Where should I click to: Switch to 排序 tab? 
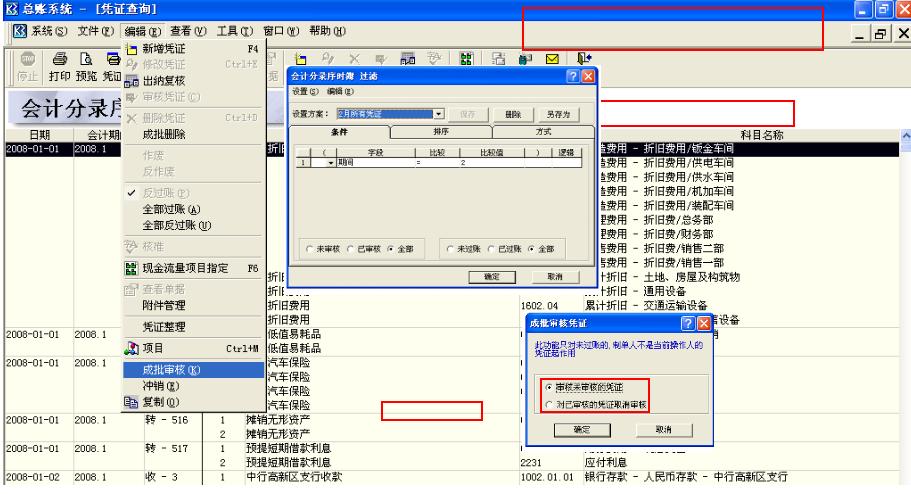coord(441,132)
